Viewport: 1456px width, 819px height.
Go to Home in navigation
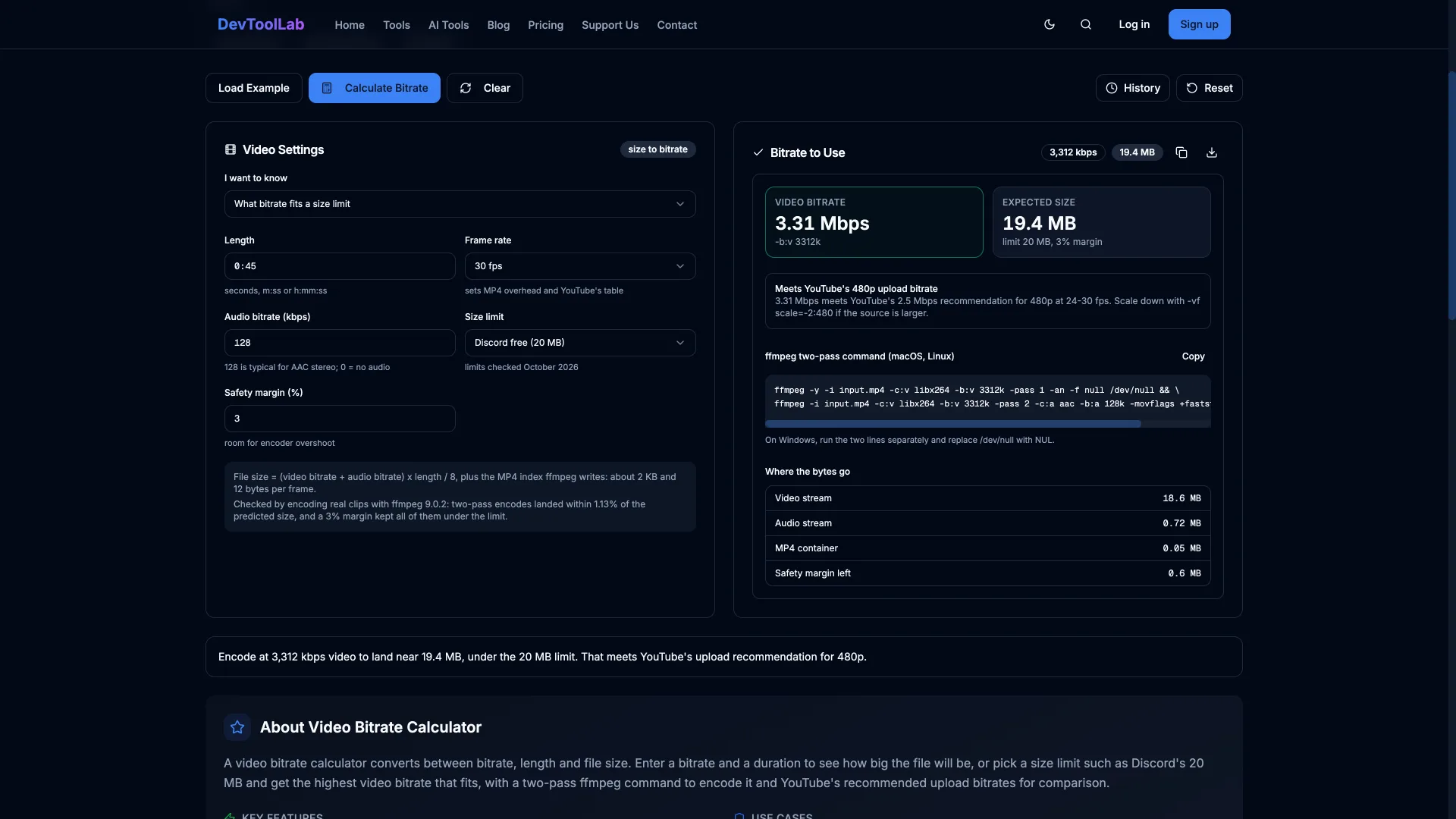[x=350, y=25]
